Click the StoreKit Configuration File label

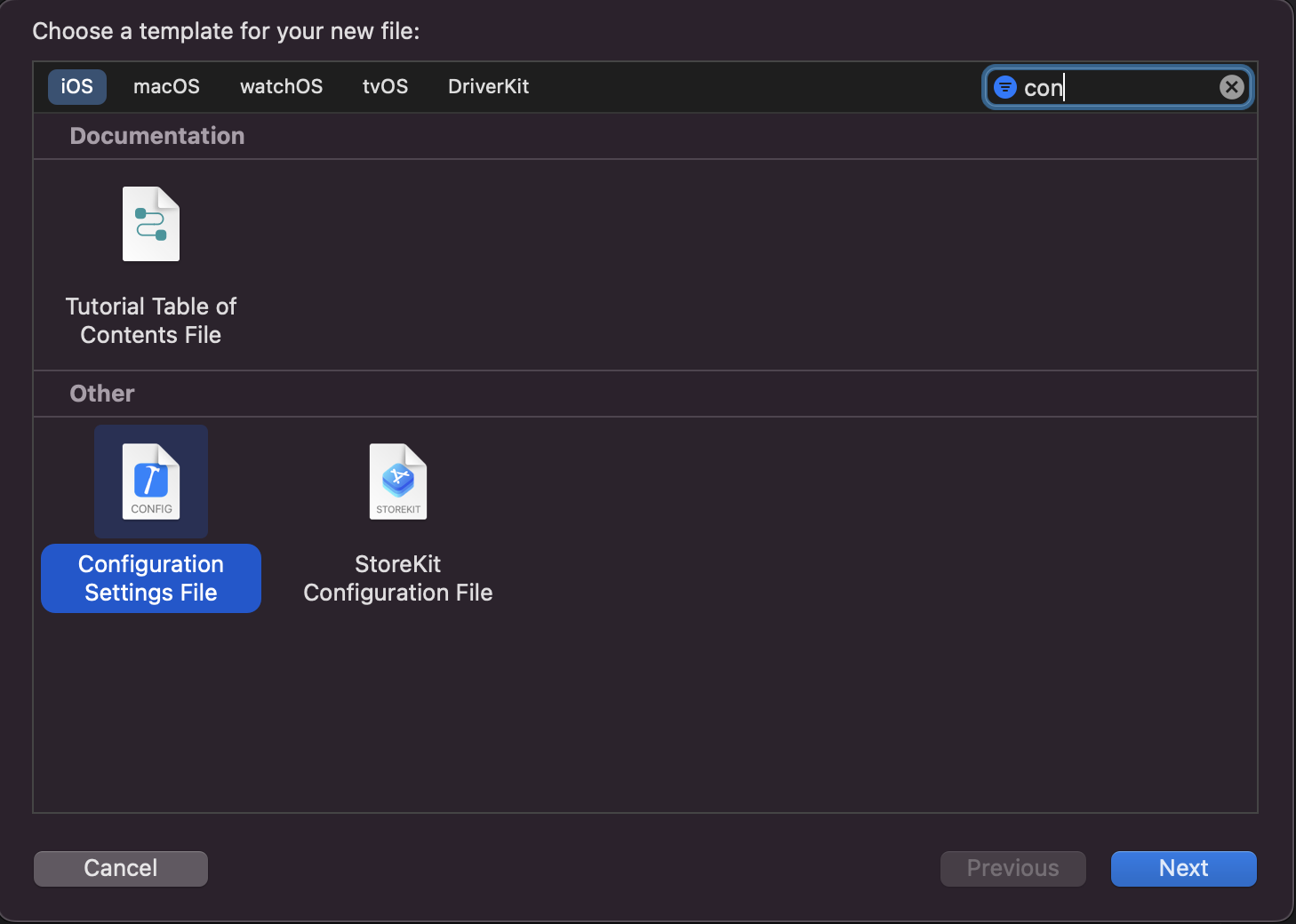[x=398, y=578]
